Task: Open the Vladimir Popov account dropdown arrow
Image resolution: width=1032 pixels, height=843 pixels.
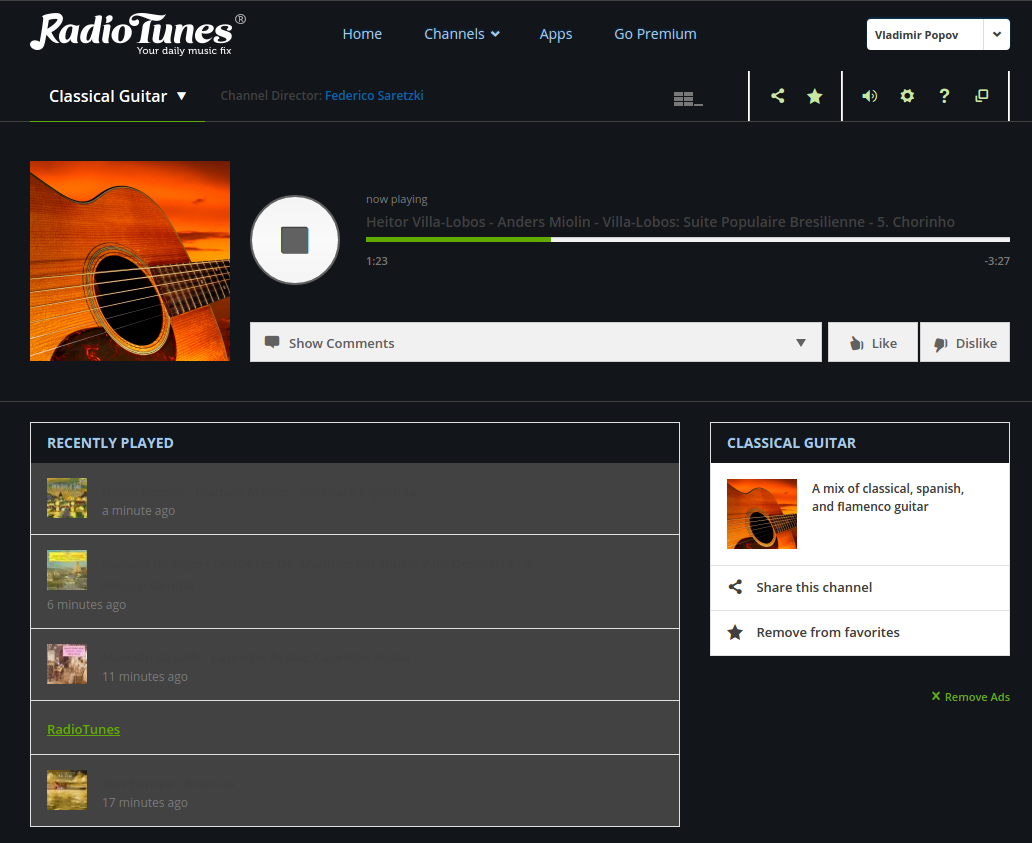Action: (996, 34)
